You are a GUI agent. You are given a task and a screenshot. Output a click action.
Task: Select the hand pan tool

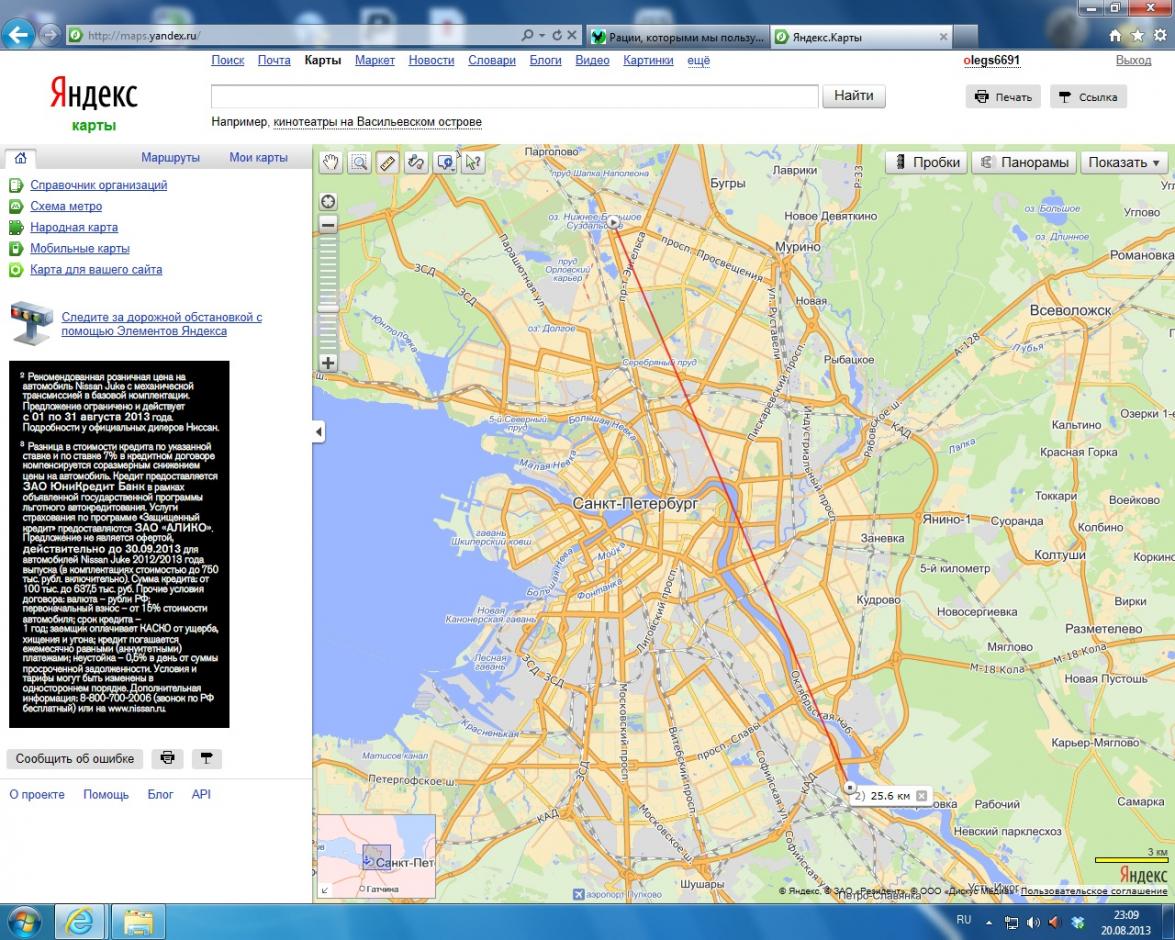(x=329, y=162)
